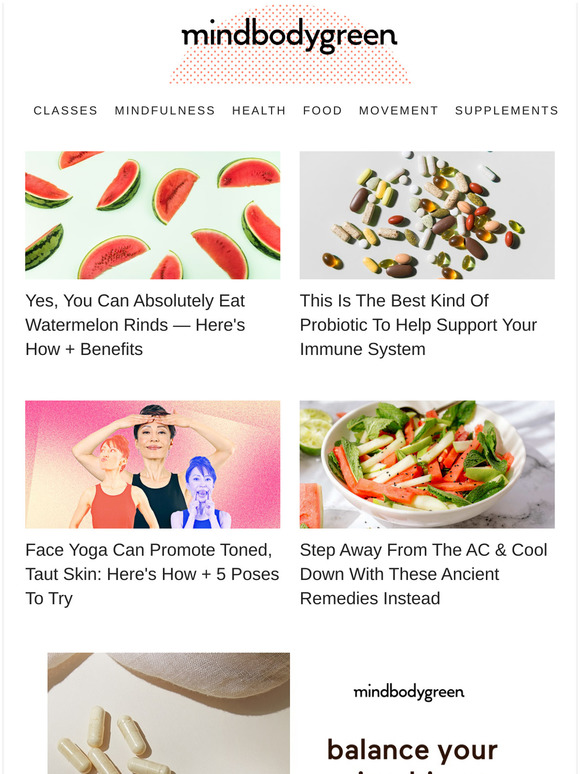Open the Supplements navigation link
The height and width of the screenshot is (774, 580).
[x=506, y=111]
